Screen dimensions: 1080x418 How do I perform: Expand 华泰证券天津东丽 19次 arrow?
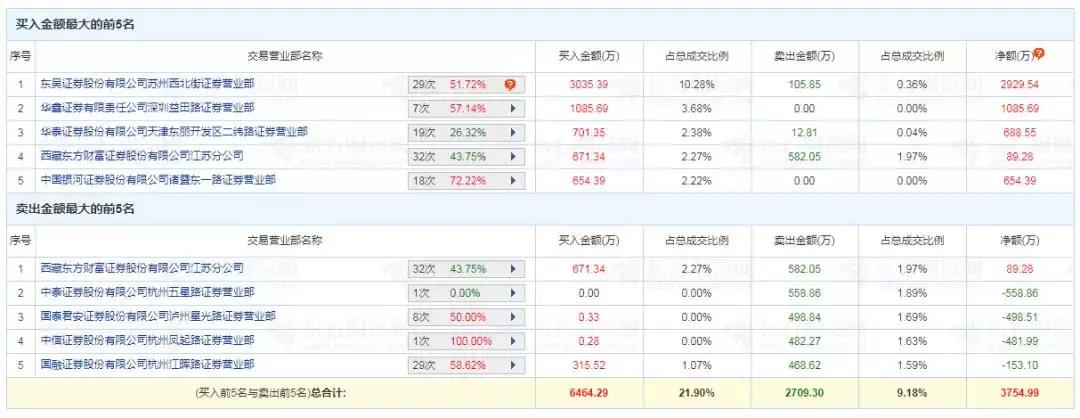point(512,133)
